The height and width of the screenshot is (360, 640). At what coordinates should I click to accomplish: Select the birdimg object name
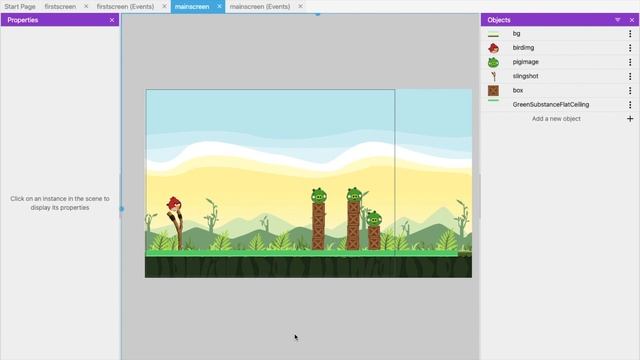pyautogui.click(x=523, y=48)
